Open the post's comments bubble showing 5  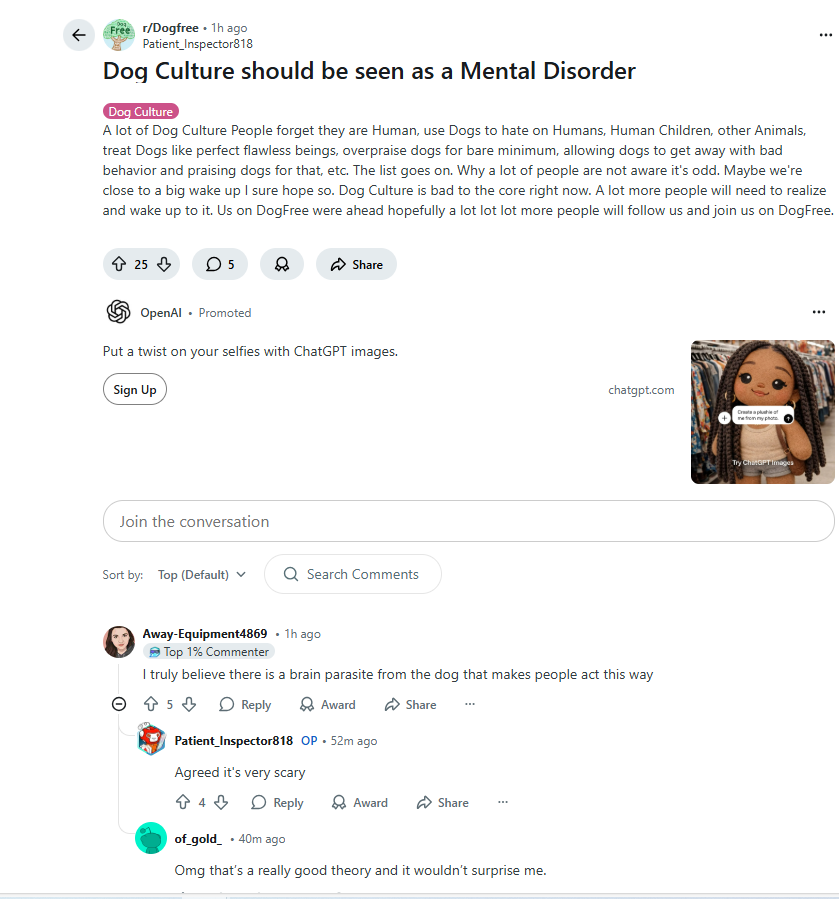(220, 264)
